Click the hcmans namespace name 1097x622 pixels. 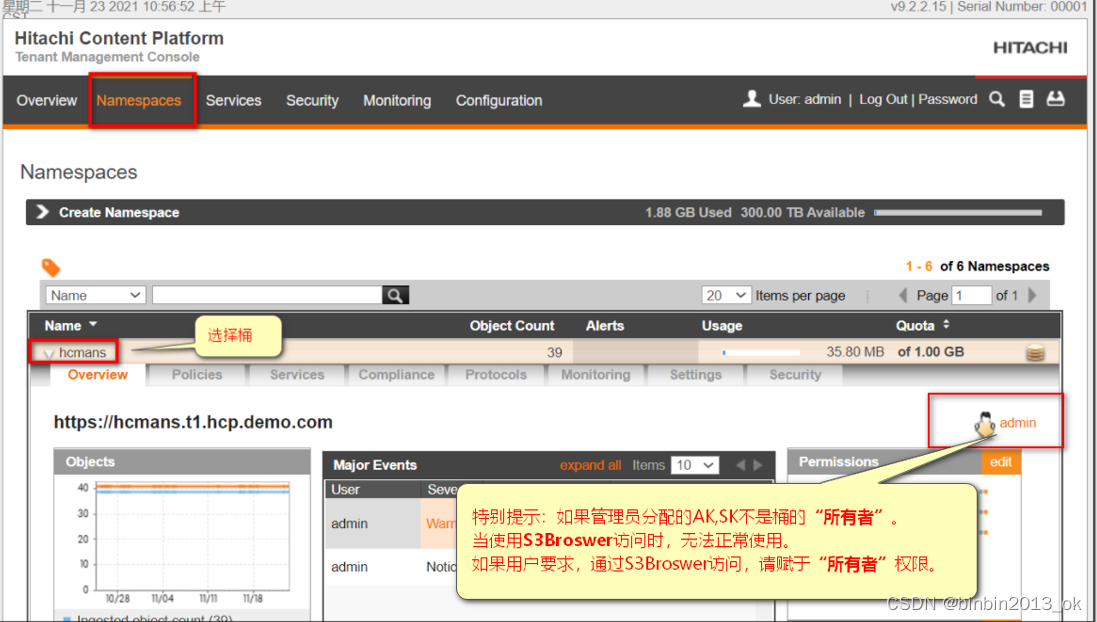[83, 353]
